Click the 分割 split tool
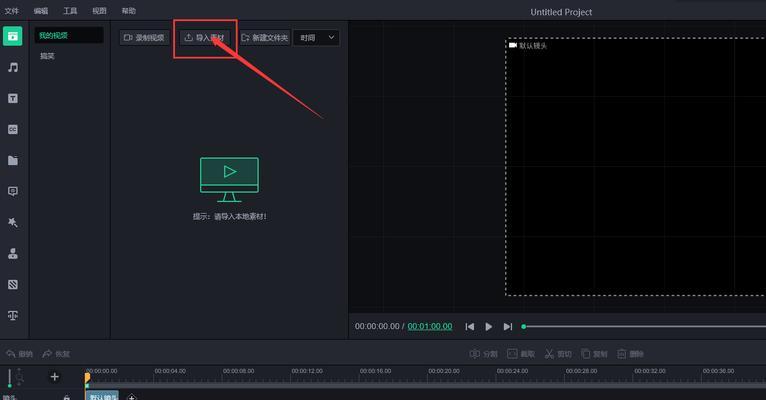This screenshot has width=766, height=400. pos(483,354)
